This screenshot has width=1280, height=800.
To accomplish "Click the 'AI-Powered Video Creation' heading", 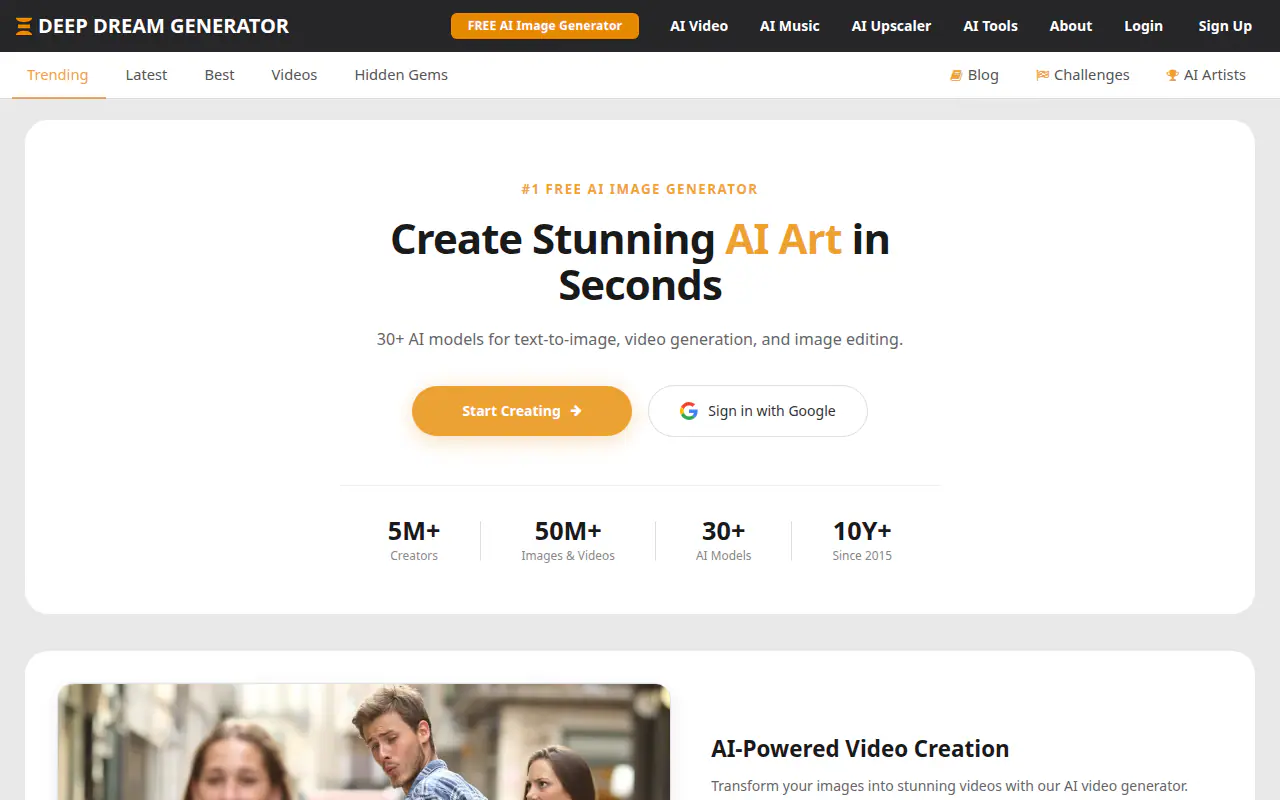I will pos(860,749).
